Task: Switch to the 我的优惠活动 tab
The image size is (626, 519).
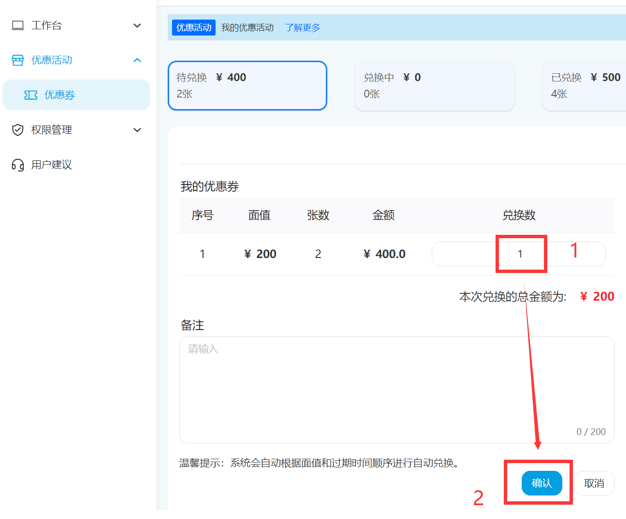Action: tap(247, 28)
